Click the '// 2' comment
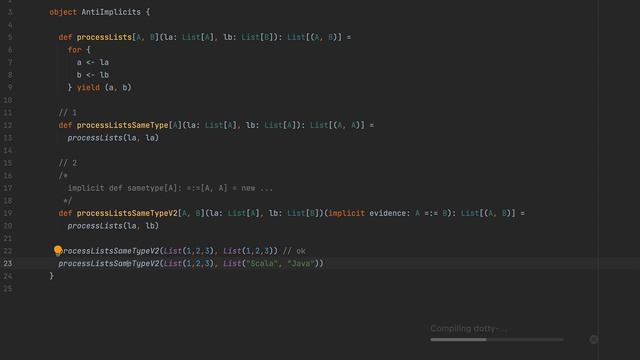This screenshot has height=360, width=640. pos(68,163)
